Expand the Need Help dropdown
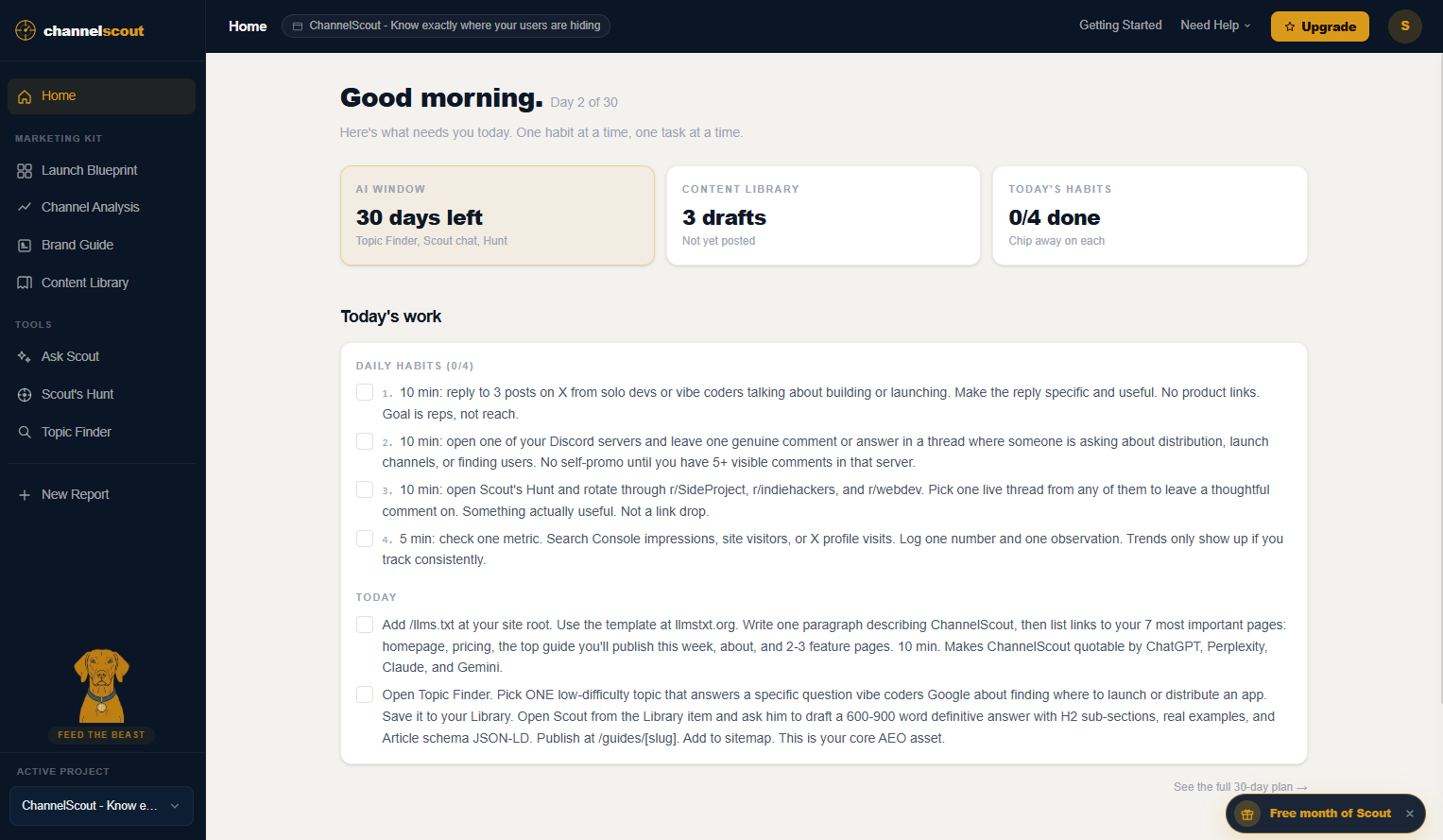The width and height of the screenshot is (1443, 840). 1215,26
